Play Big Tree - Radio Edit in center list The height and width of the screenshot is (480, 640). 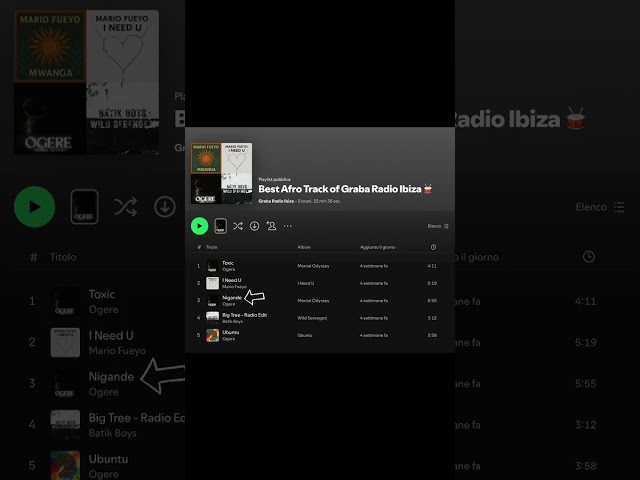click(x=244, y=315)
